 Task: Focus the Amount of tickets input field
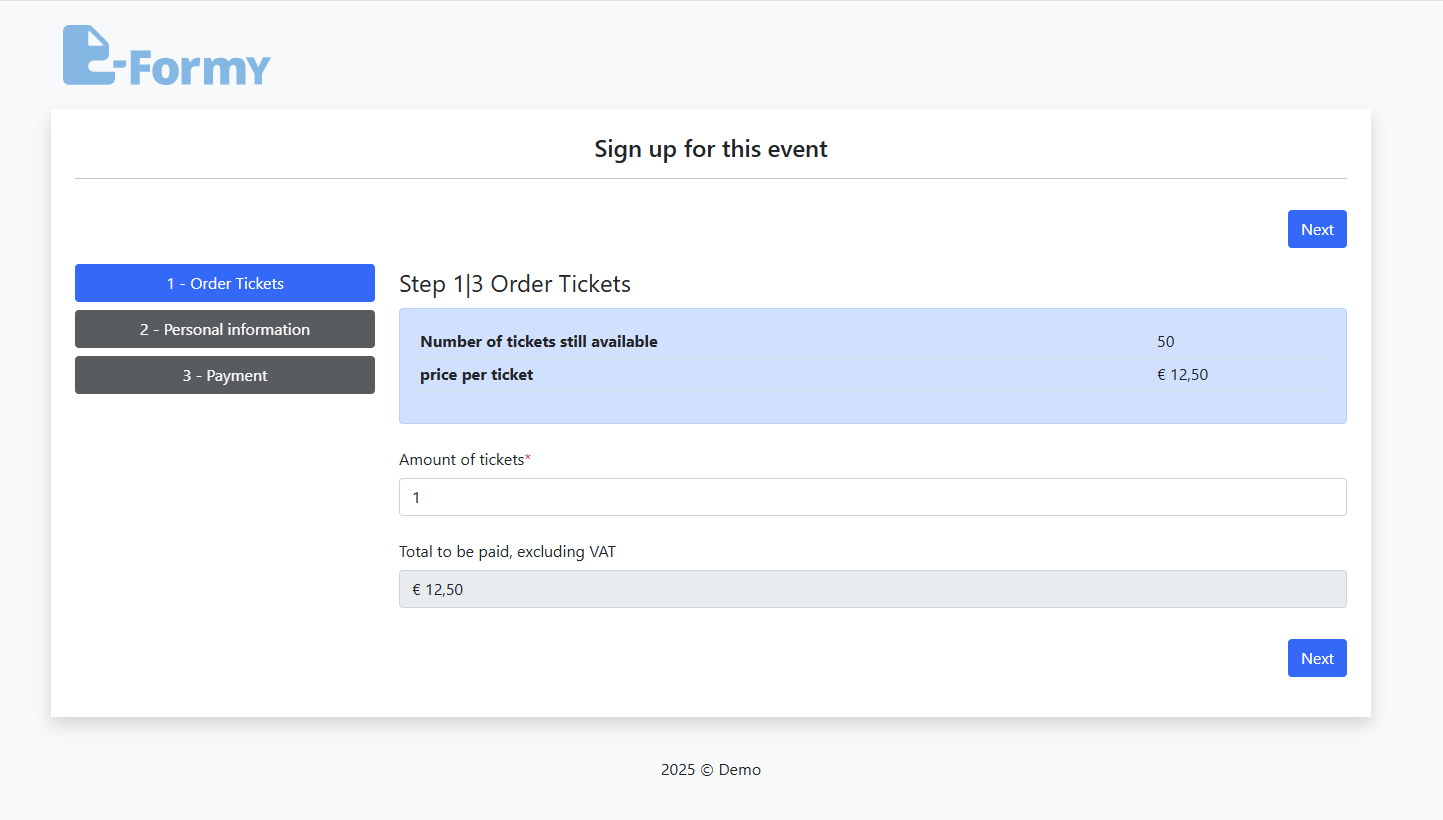pos(872,497)
